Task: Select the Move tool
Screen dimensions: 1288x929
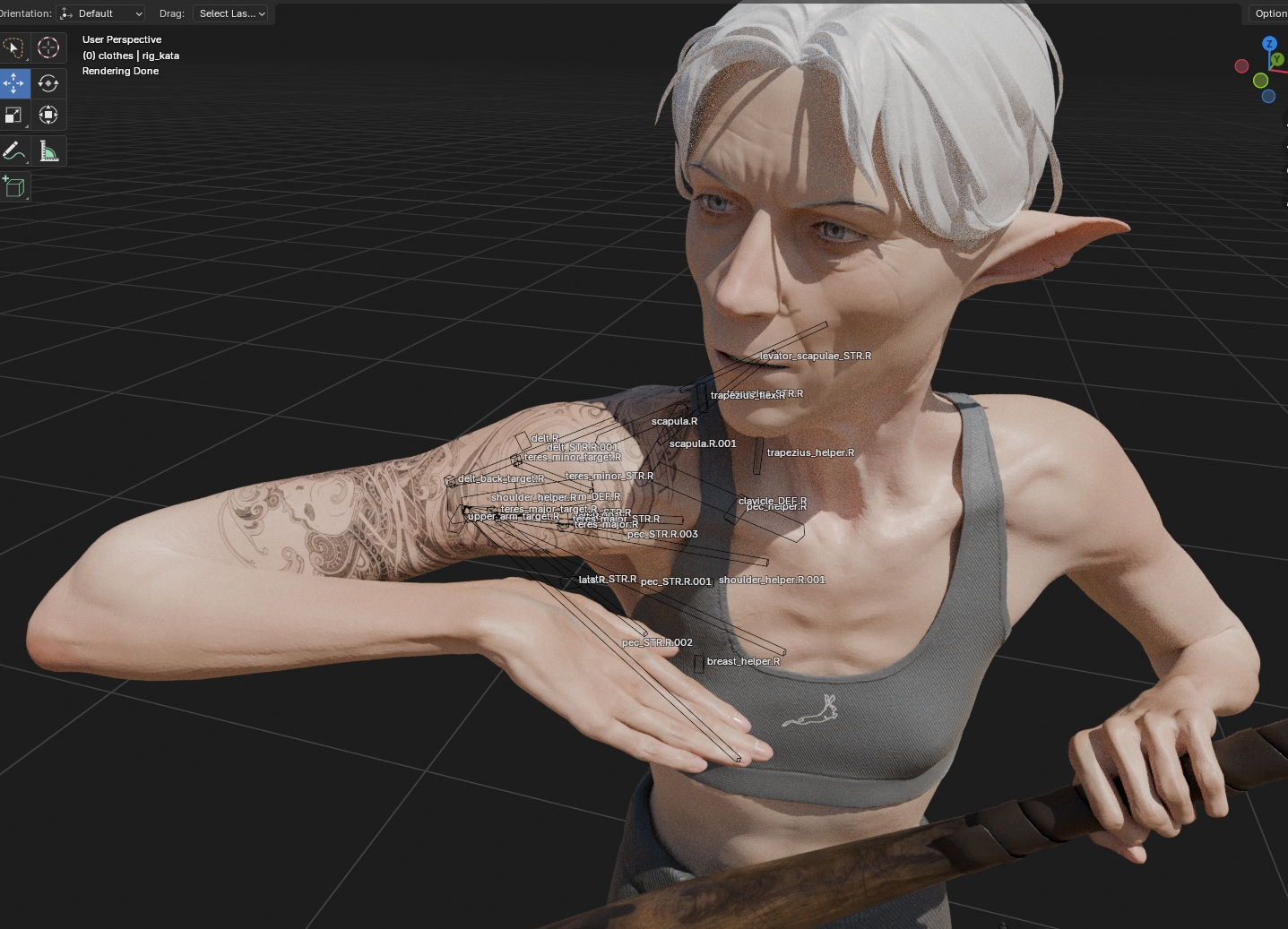Action: pos(13,83)
